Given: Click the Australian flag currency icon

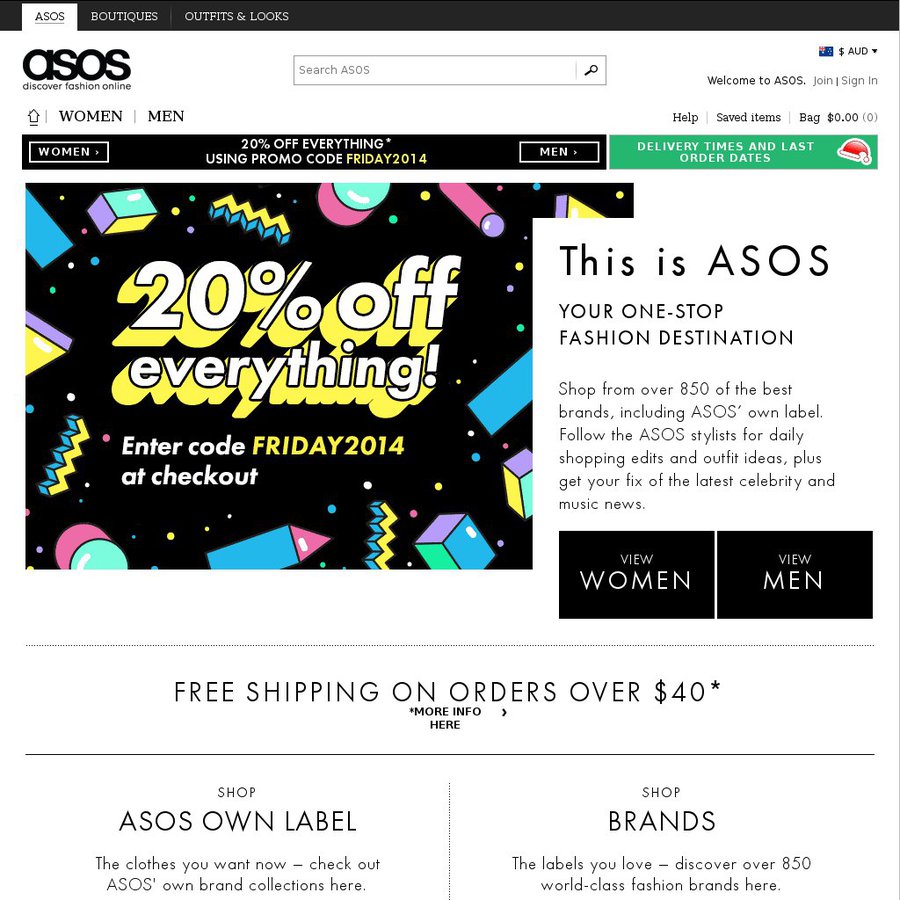Looking at the screenshot, I should pyautogui.click(x=827, y=50).
